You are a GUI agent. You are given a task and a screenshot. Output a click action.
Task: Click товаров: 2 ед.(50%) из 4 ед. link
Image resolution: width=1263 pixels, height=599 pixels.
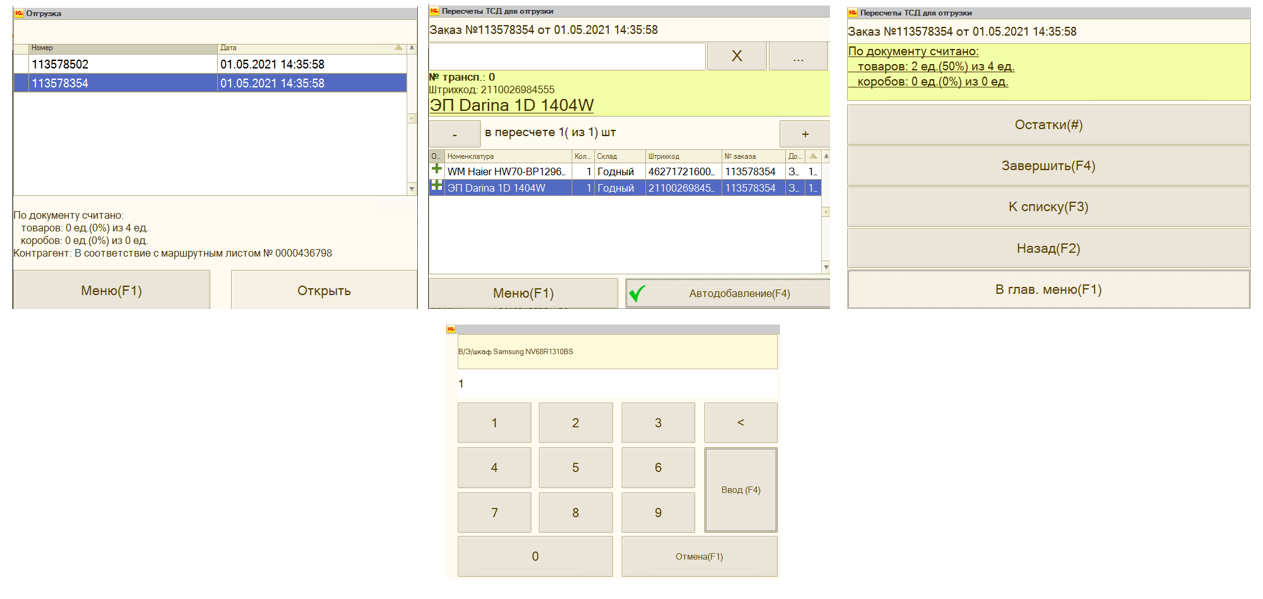click(936, 66)
